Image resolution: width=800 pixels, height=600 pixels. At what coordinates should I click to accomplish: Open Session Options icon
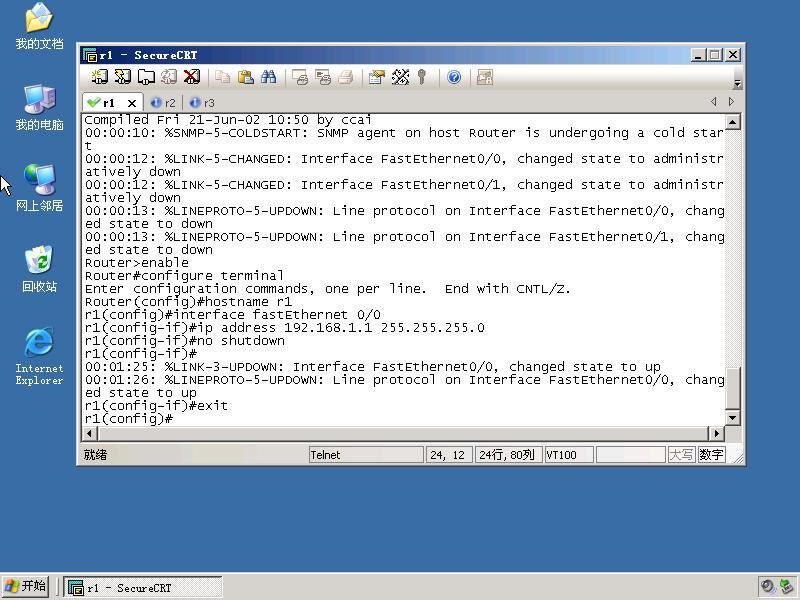click(377, 77)
